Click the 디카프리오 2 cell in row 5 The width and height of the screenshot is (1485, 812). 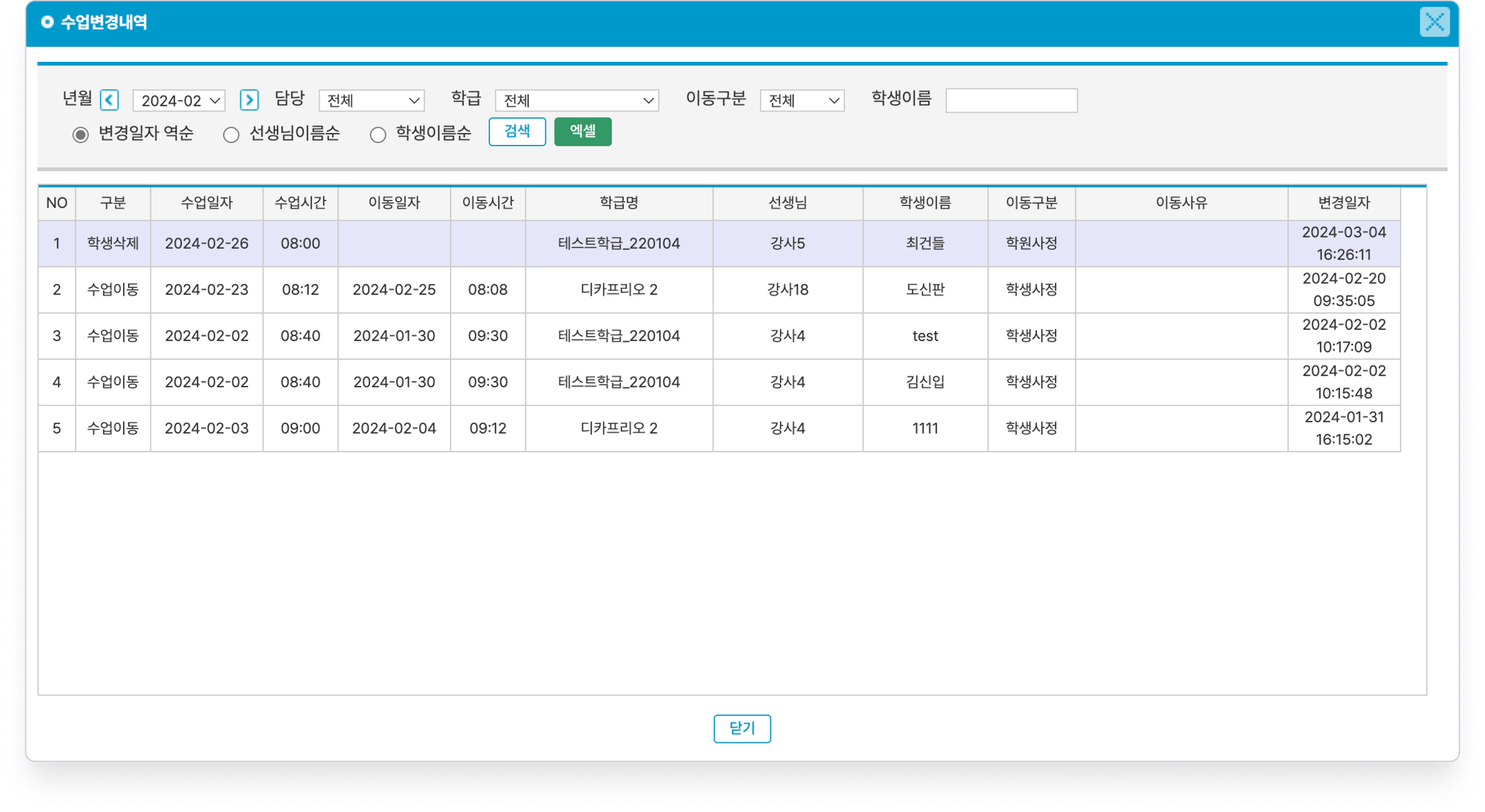tap(618, 428)
